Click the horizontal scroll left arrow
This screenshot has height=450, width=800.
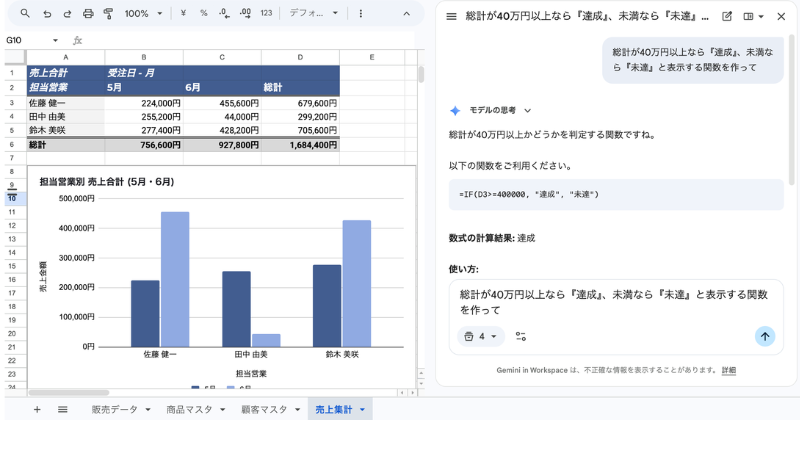click(402, 392)
